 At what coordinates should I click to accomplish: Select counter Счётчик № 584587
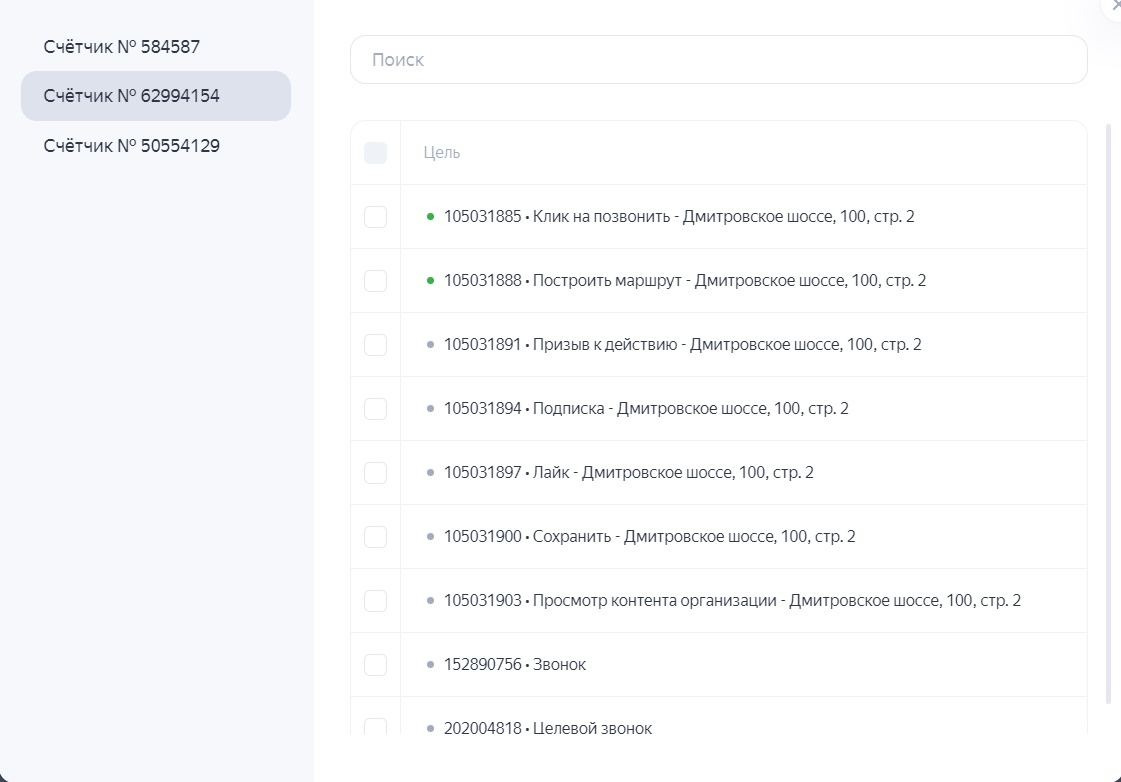(x=156, y=46)
